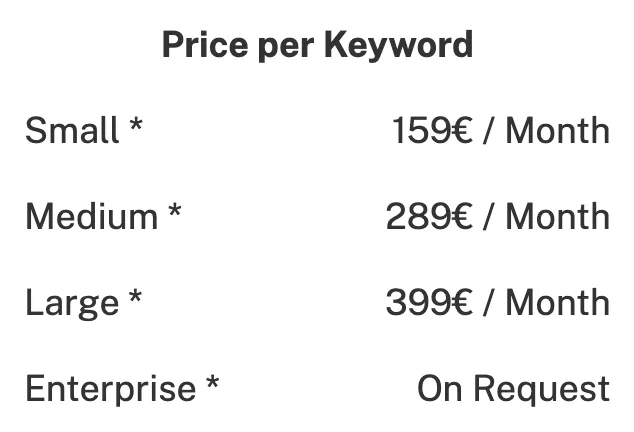Click the word per in the heading

click(286, 49)
